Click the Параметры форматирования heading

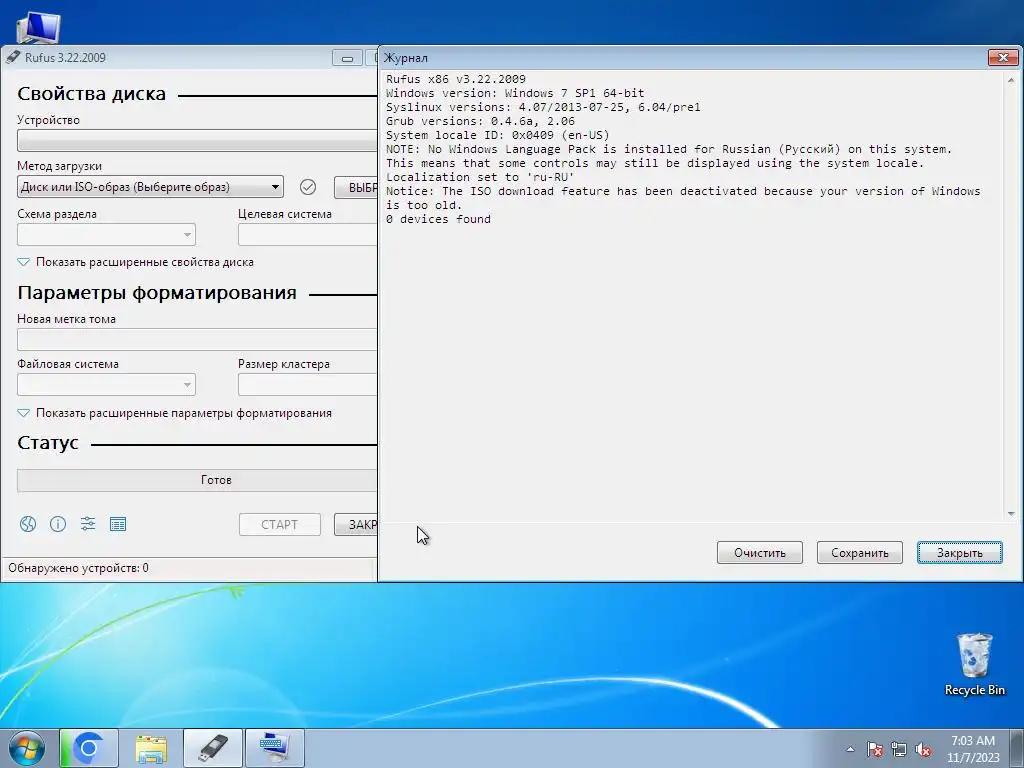(157, 293)
